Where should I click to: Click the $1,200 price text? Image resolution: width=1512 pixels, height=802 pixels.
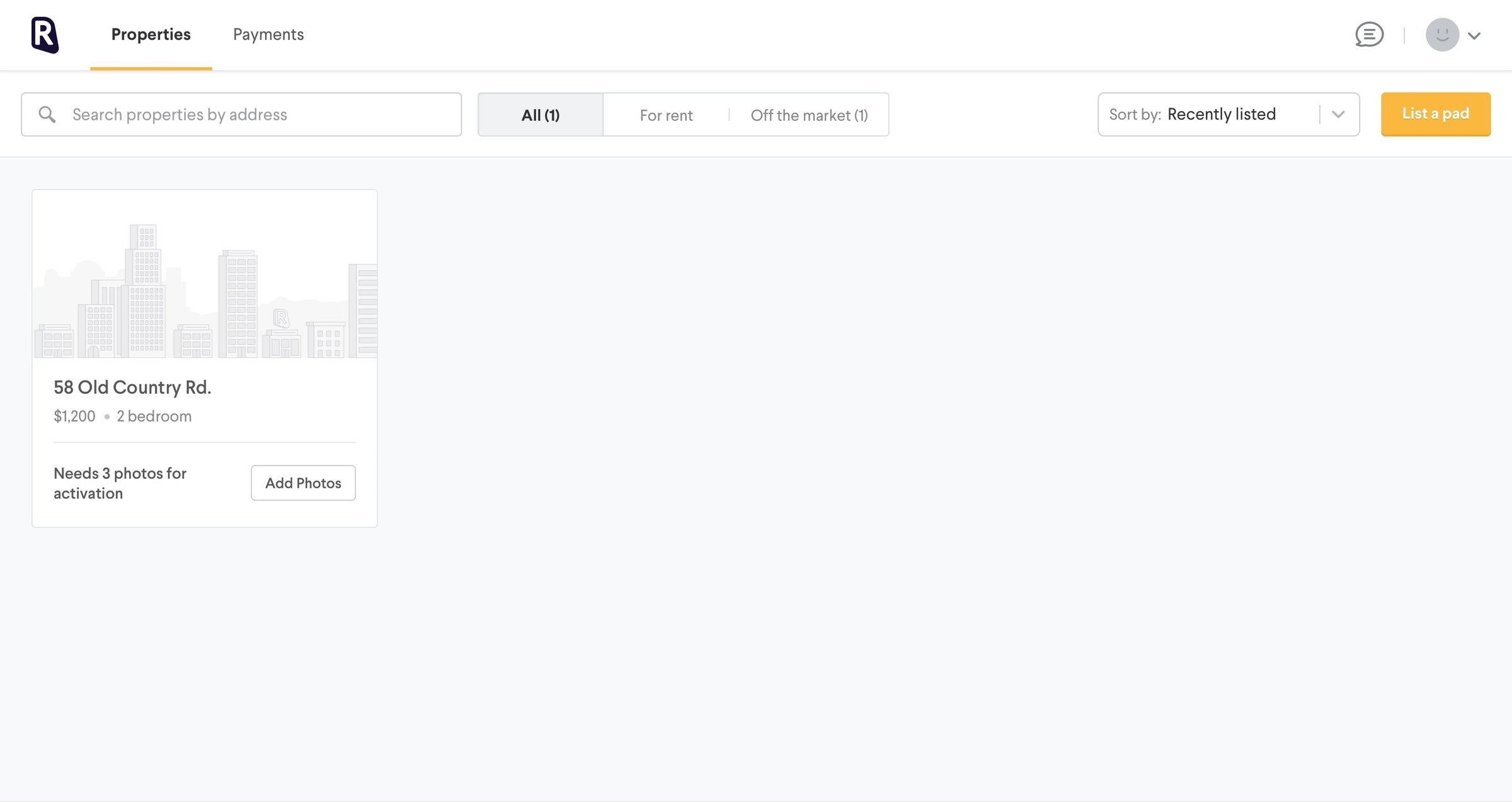(74, 416)
